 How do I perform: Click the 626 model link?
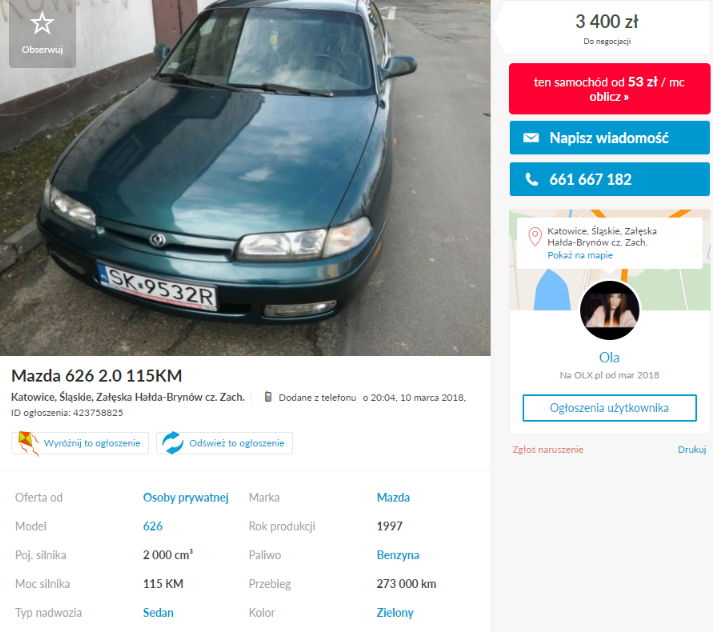(153, 527)
